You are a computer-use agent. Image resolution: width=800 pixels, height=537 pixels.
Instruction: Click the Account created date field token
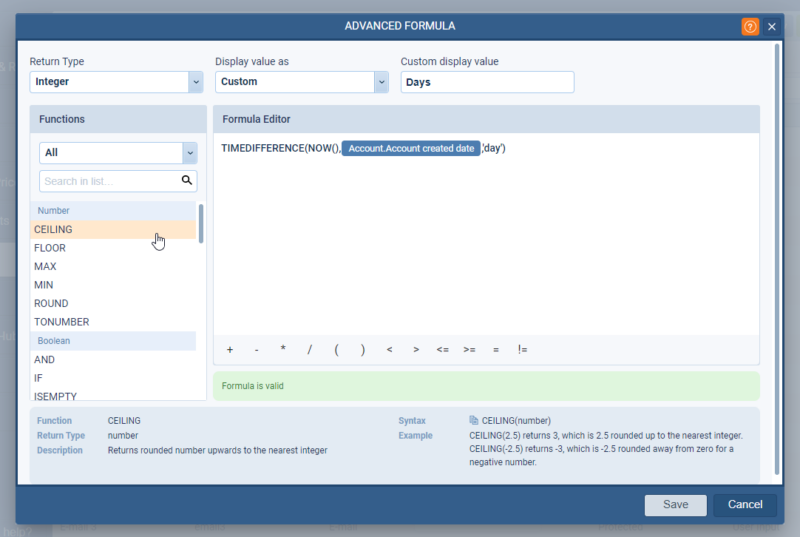coord(411,148)
